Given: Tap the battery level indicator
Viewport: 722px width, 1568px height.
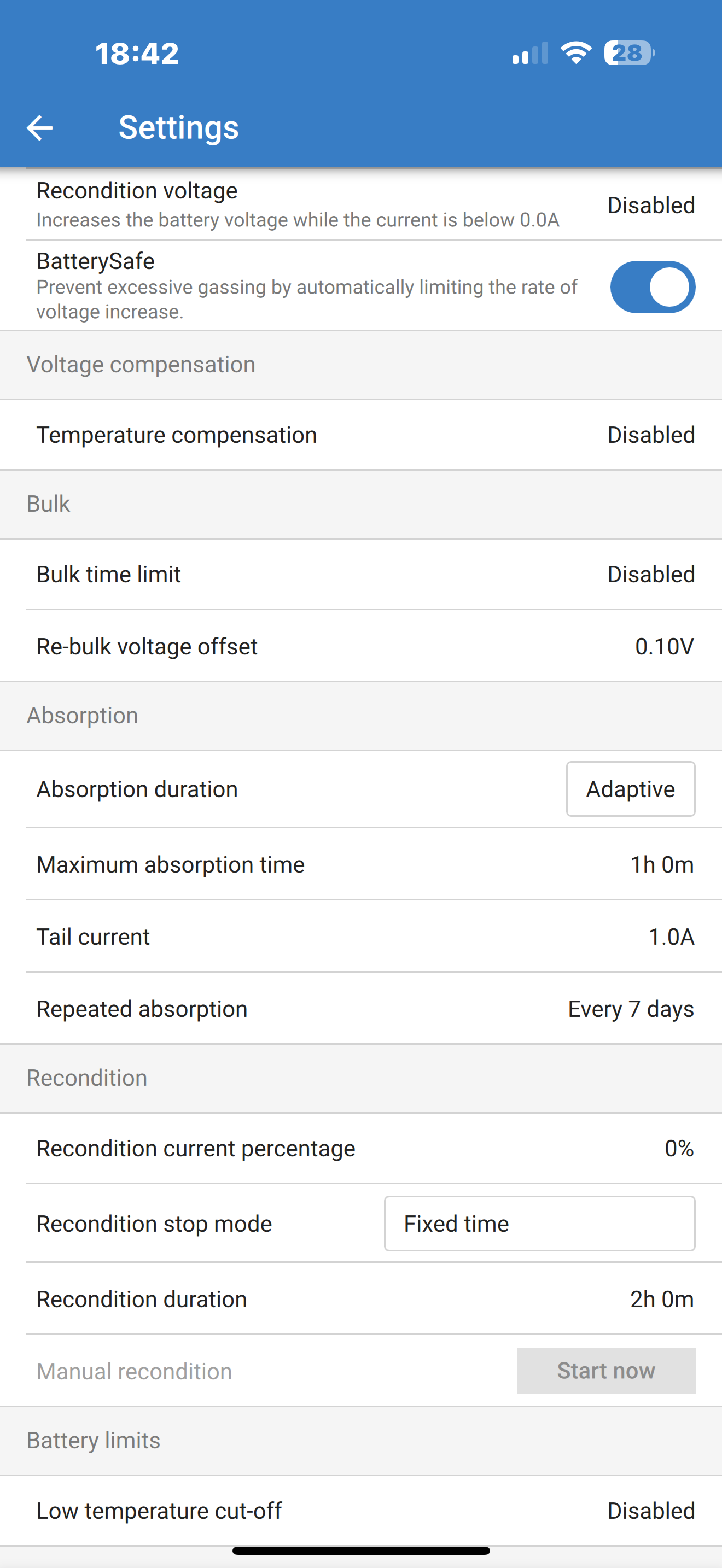Looking at the screenshot, I should [x=630, y=53].
